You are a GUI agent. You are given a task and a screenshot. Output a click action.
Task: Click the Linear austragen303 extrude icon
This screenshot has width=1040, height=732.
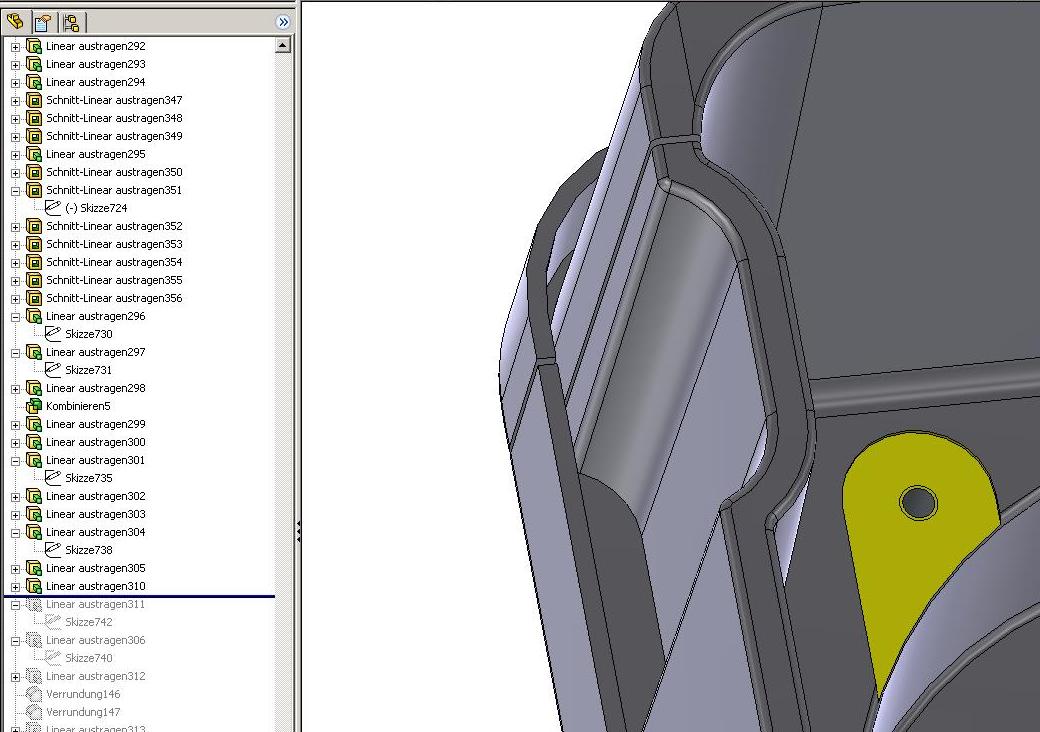(34, 514)
